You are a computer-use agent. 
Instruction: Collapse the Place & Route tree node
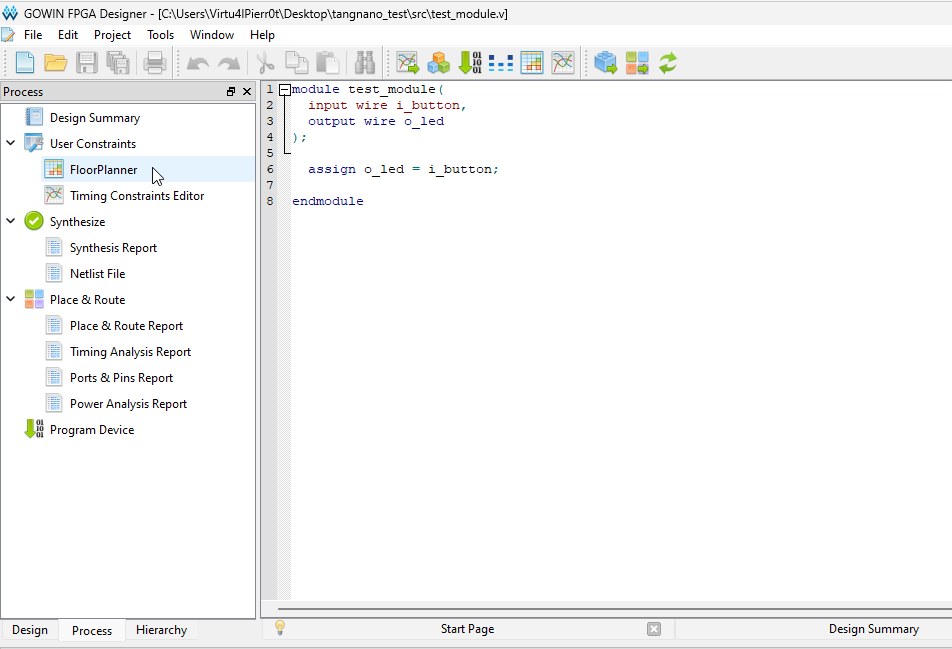coord(10,299)
